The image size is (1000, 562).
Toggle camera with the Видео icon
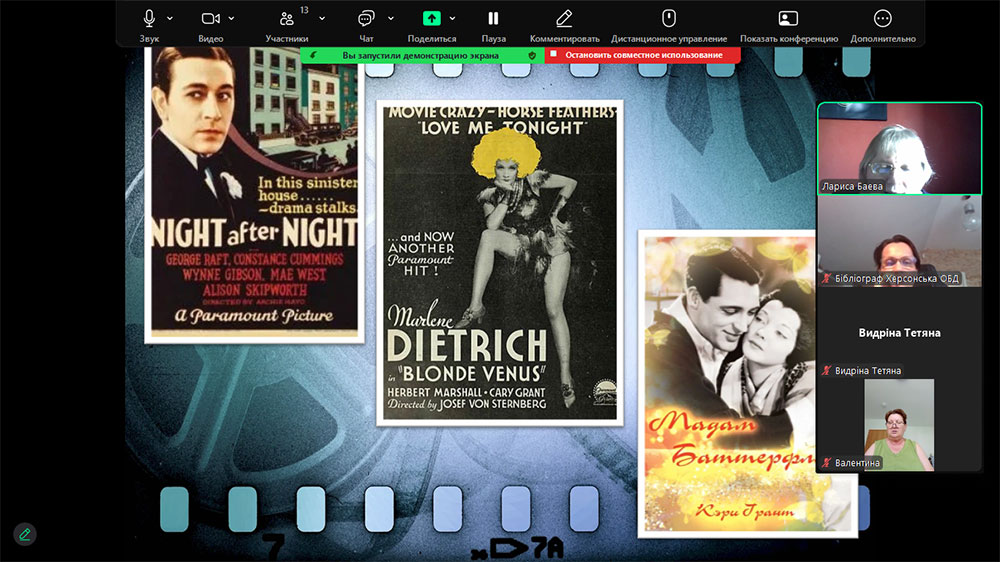(x=210, y=18)
